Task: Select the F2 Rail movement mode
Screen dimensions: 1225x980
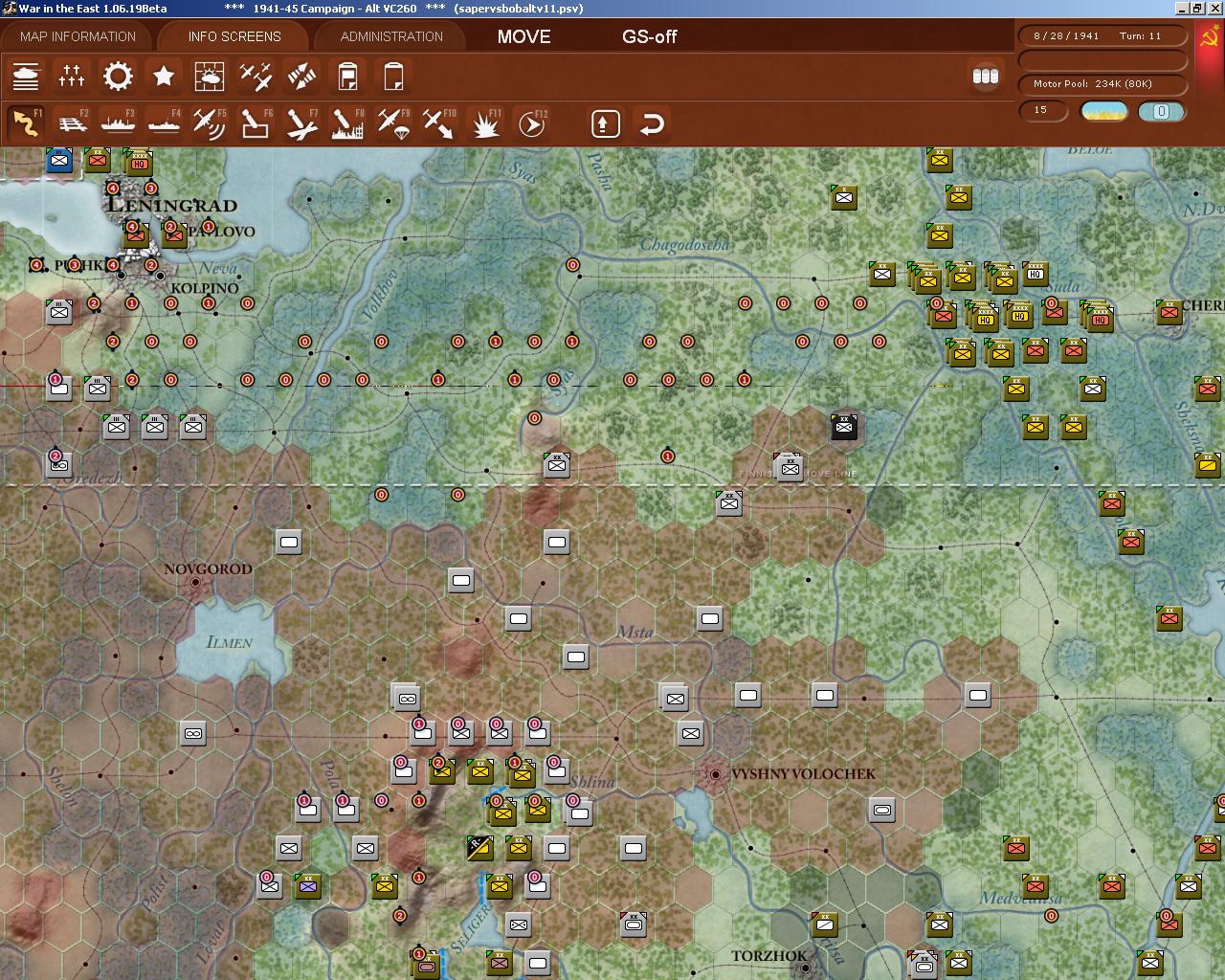Action: [x=72, y=123]
